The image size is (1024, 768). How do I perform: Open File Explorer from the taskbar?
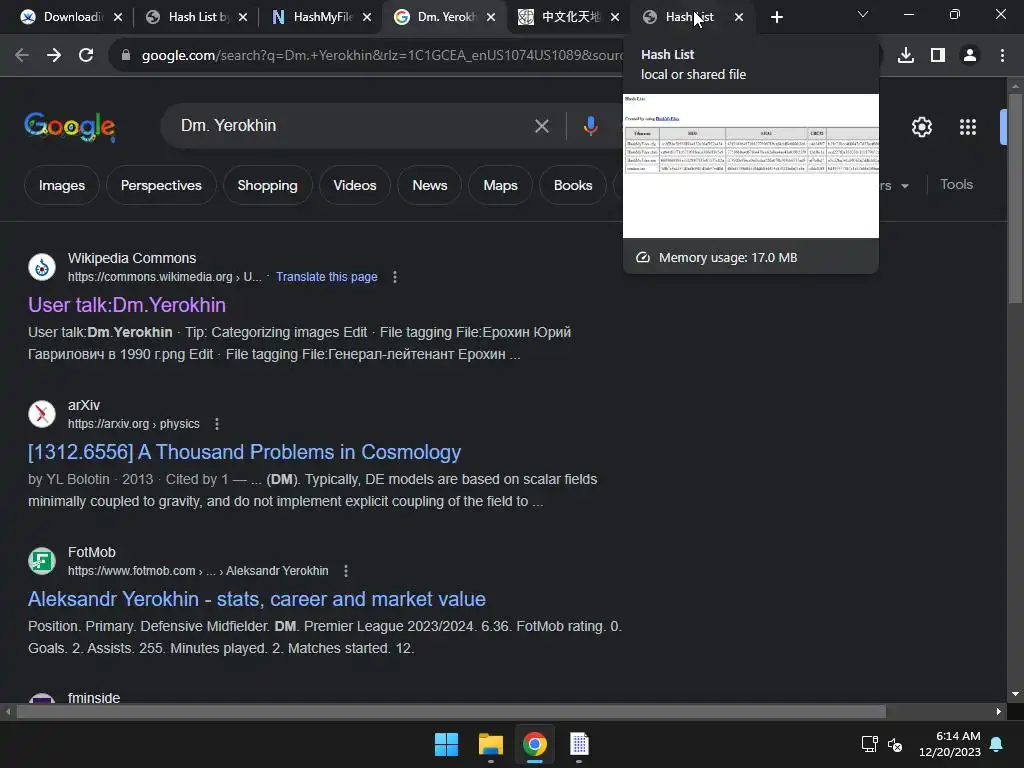(x=490, y=744)
